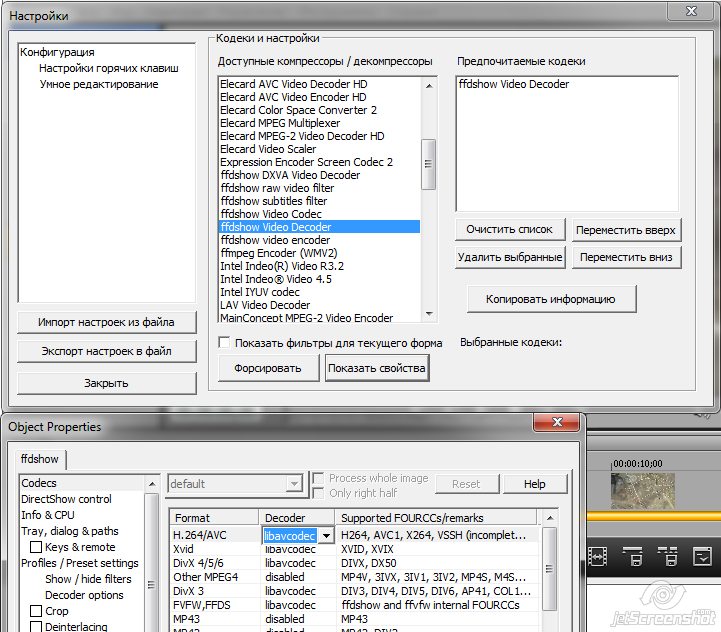Click the Reset button
Screen dimensions: 721x632
tap(466, 484)
